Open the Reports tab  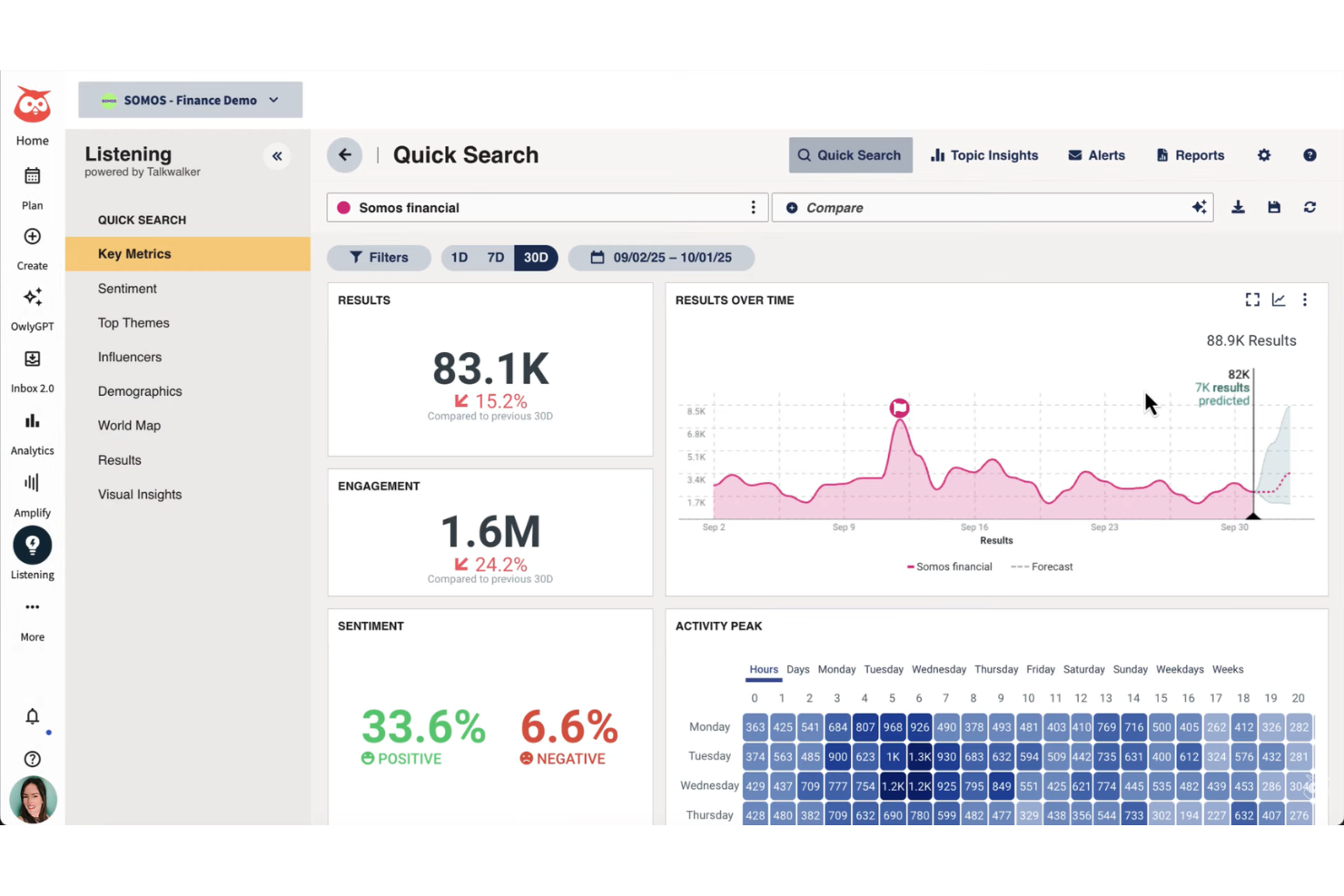point(1190,154)
